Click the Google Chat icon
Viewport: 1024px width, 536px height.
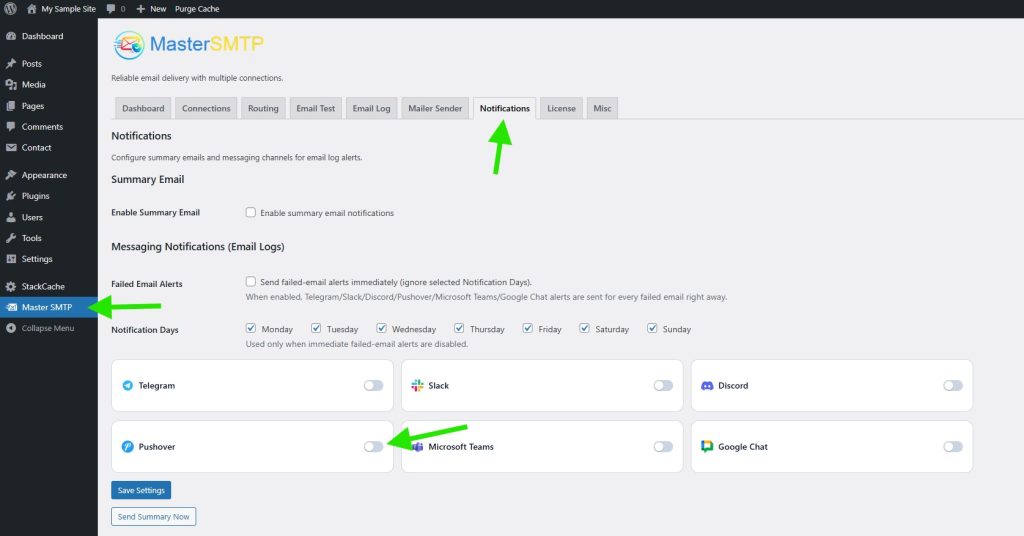pyautogui.click(x=707, y=447)
